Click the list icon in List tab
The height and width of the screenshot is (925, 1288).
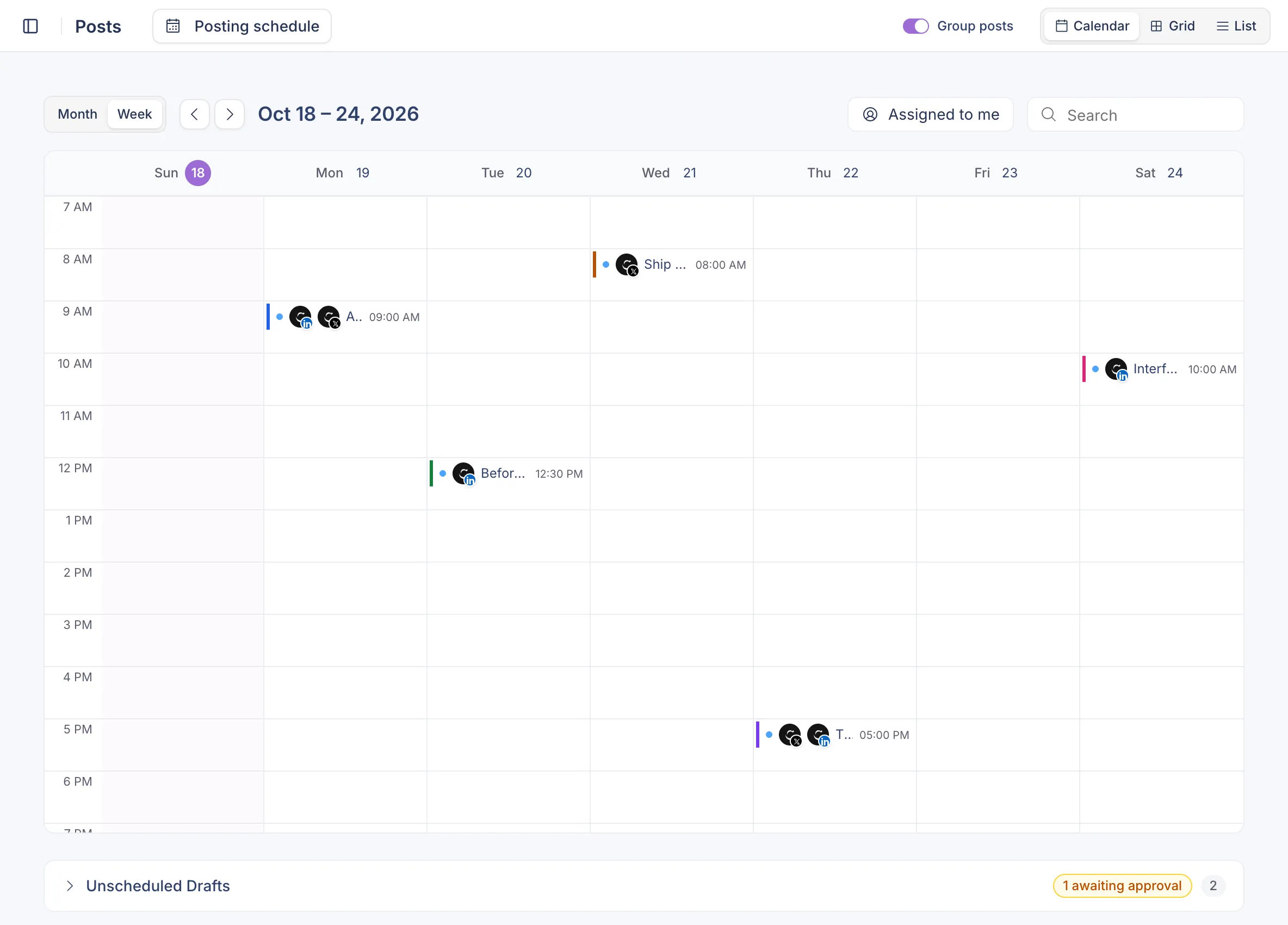click(1222, 26)
